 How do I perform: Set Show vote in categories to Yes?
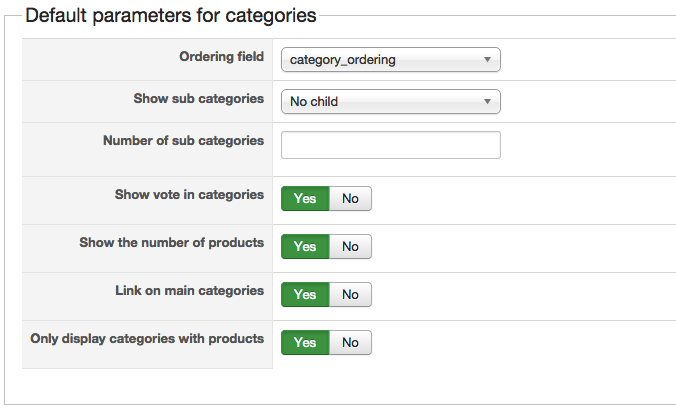click(x=305, y=198)
